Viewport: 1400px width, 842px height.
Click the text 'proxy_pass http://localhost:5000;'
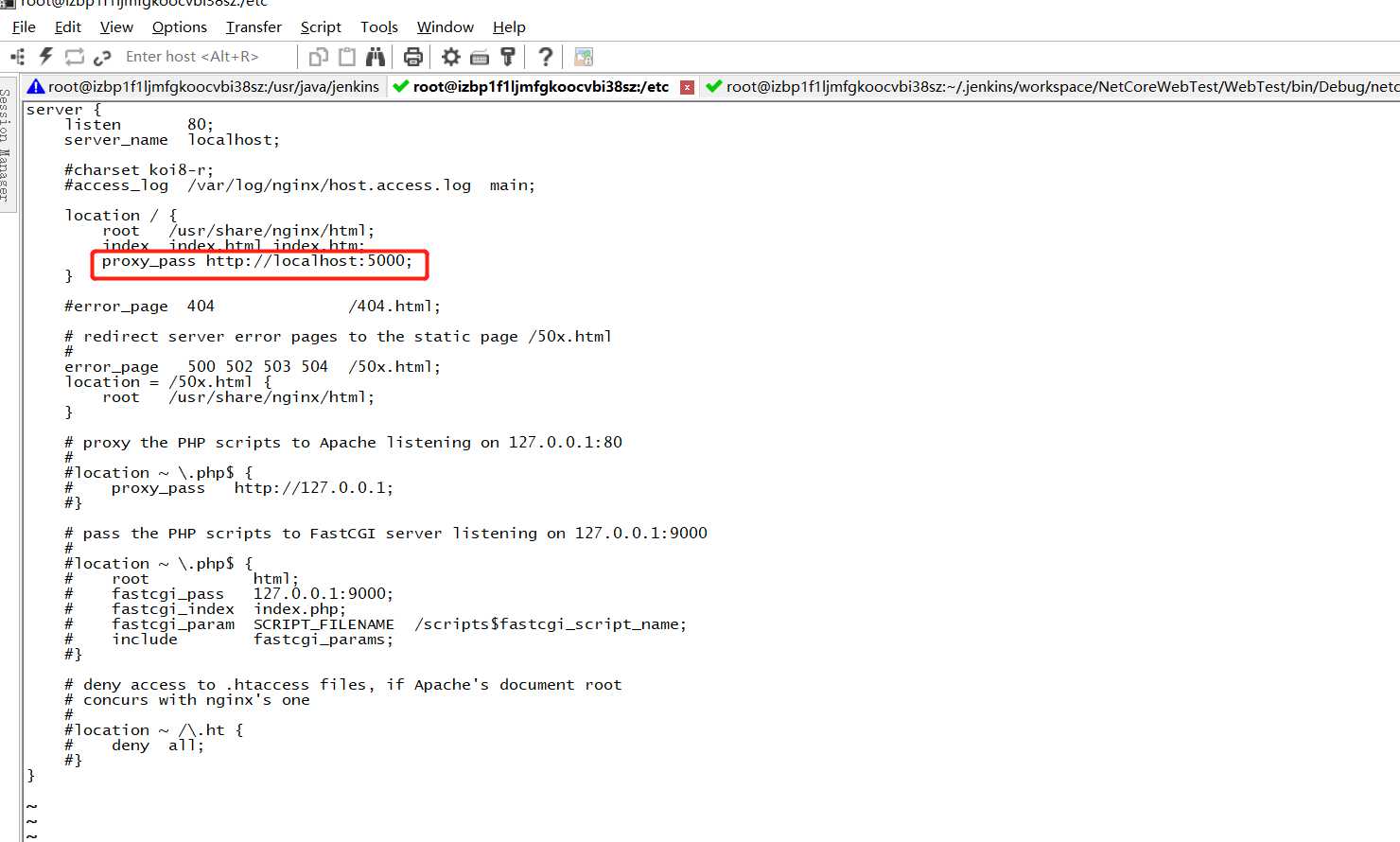(x=257, y=261)
